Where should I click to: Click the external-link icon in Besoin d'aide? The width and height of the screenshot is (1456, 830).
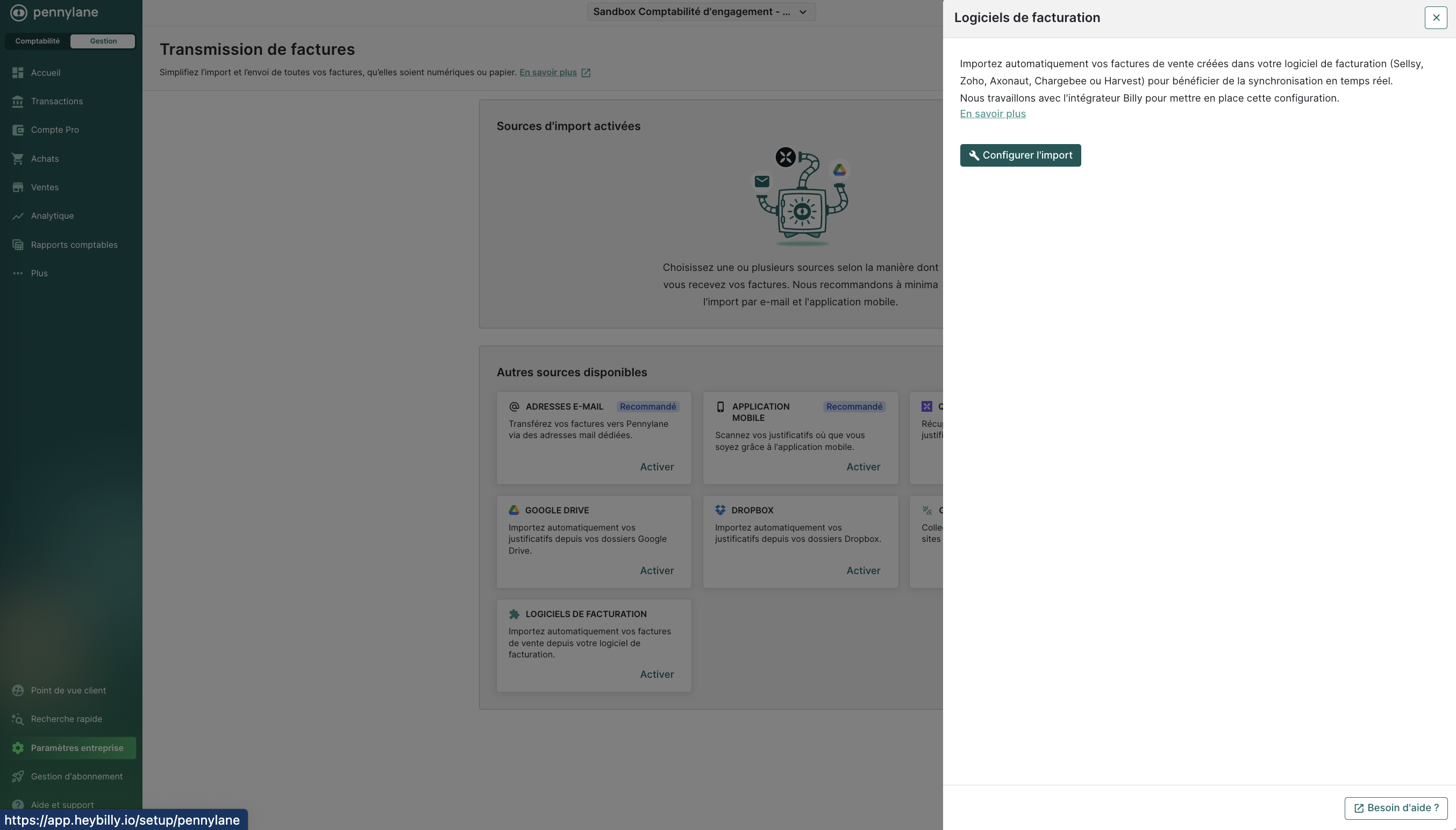click(1359, 808)
